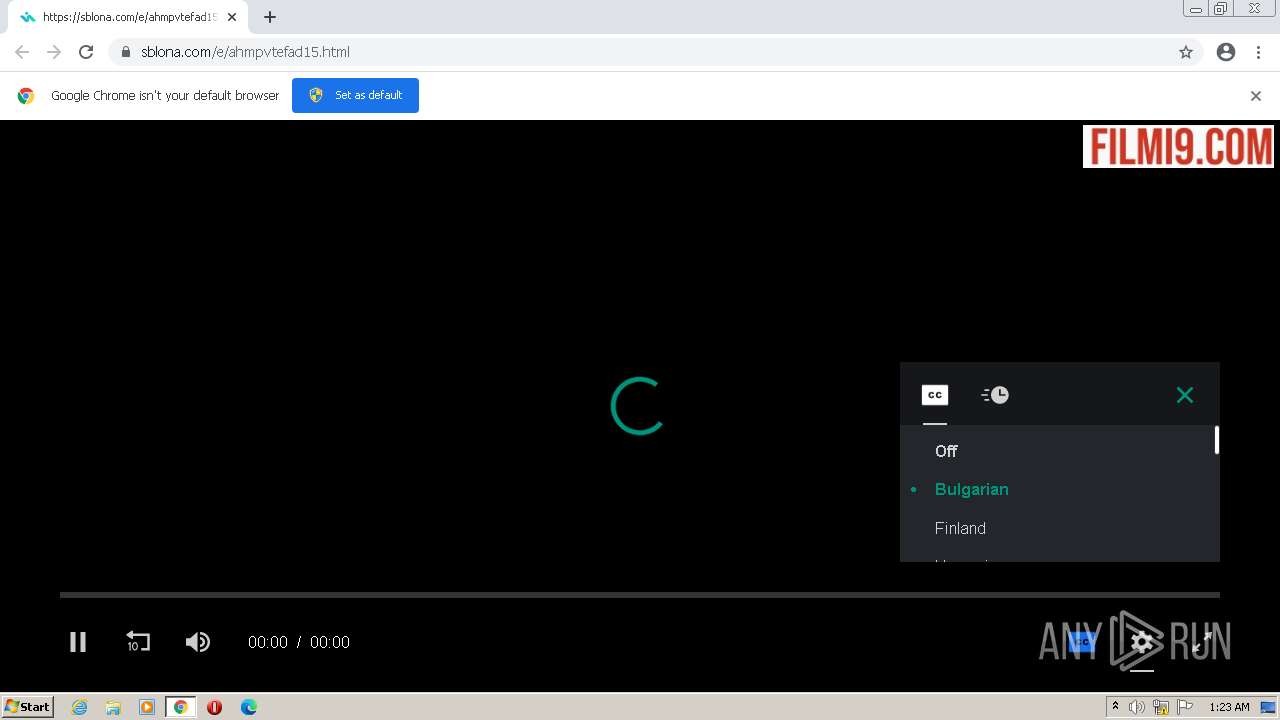This screenshot has height=720, width=1280.
Task: Reload the current page
Action: coord(86,52)
